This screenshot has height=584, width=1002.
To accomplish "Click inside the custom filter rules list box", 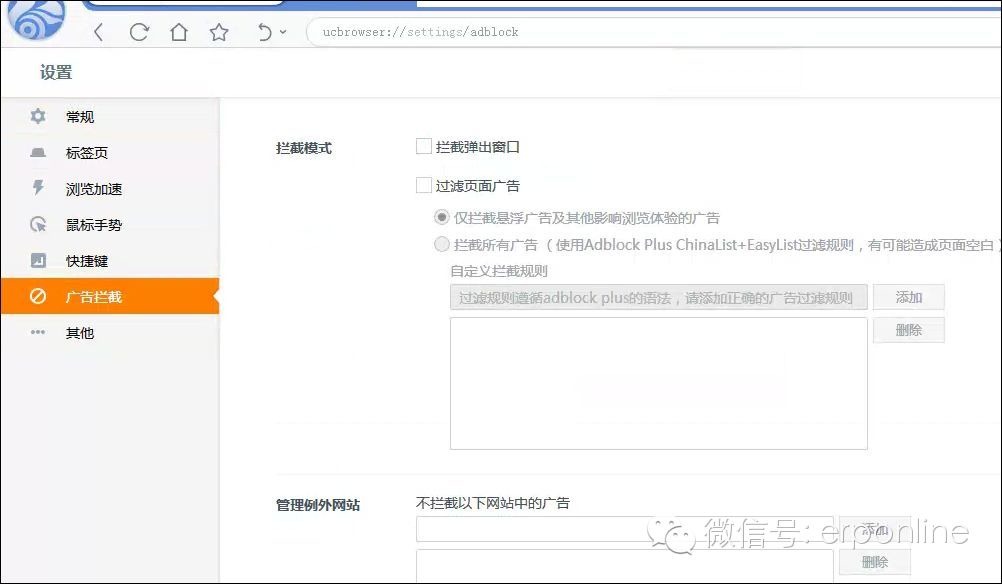I will click(659, 383).
